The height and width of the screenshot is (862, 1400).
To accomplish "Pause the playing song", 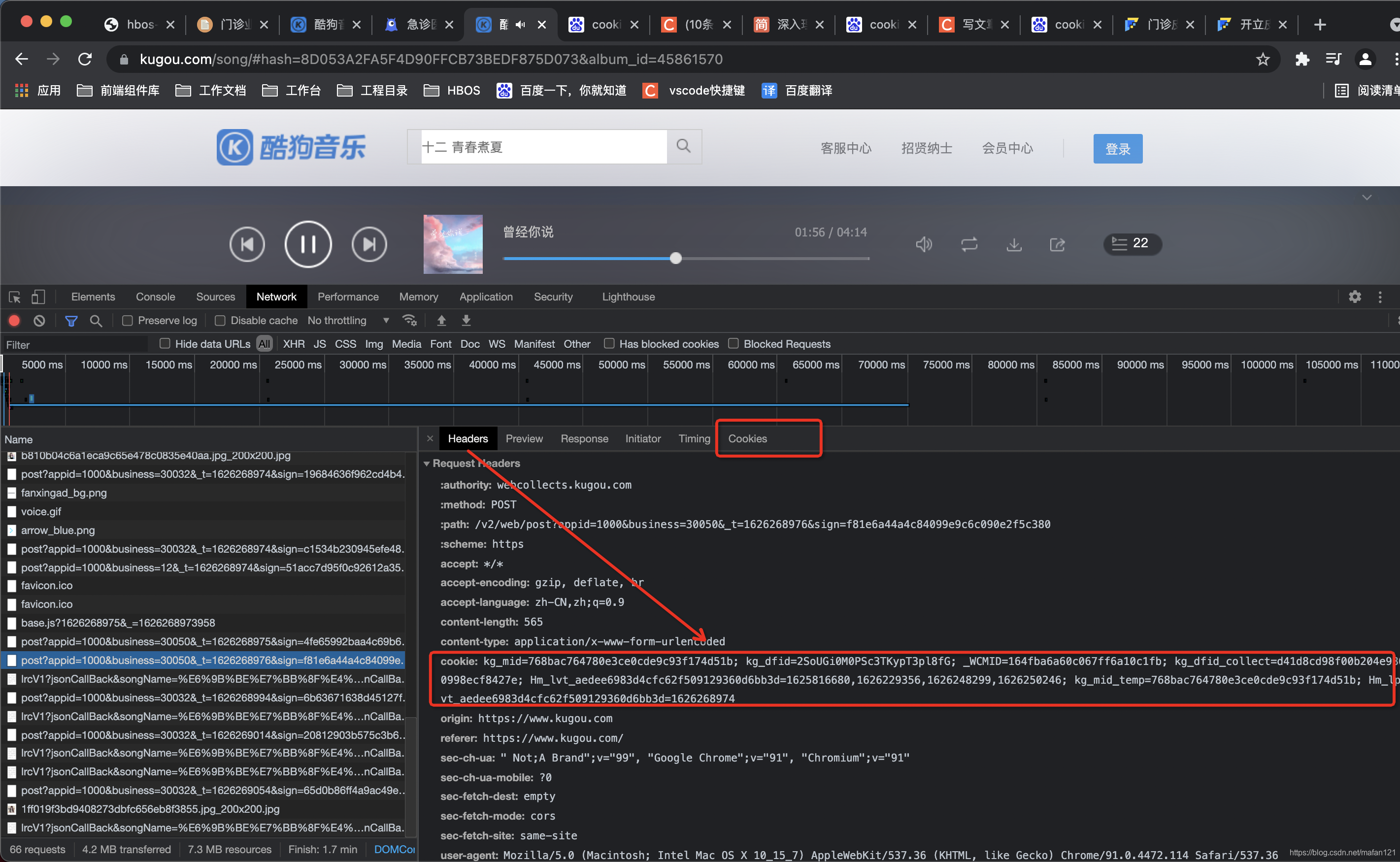I will pyautogui.click(x=308, y=244).
